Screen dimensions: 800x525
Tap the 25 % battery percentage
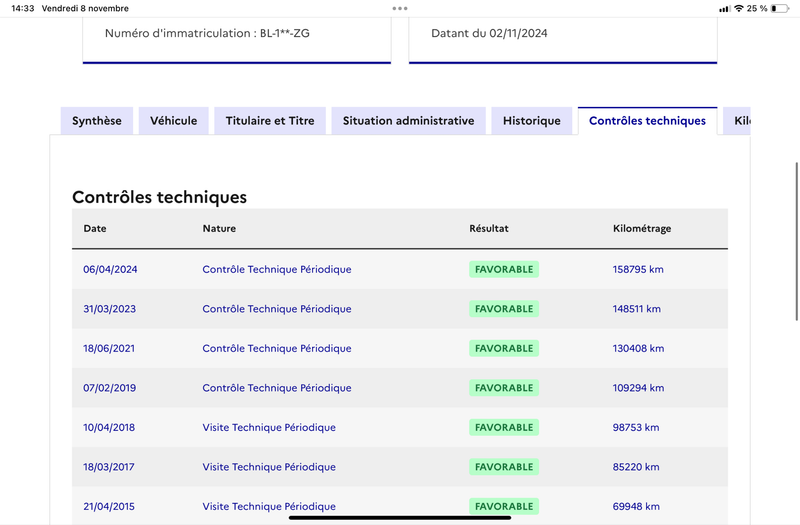tap(757, 8)
